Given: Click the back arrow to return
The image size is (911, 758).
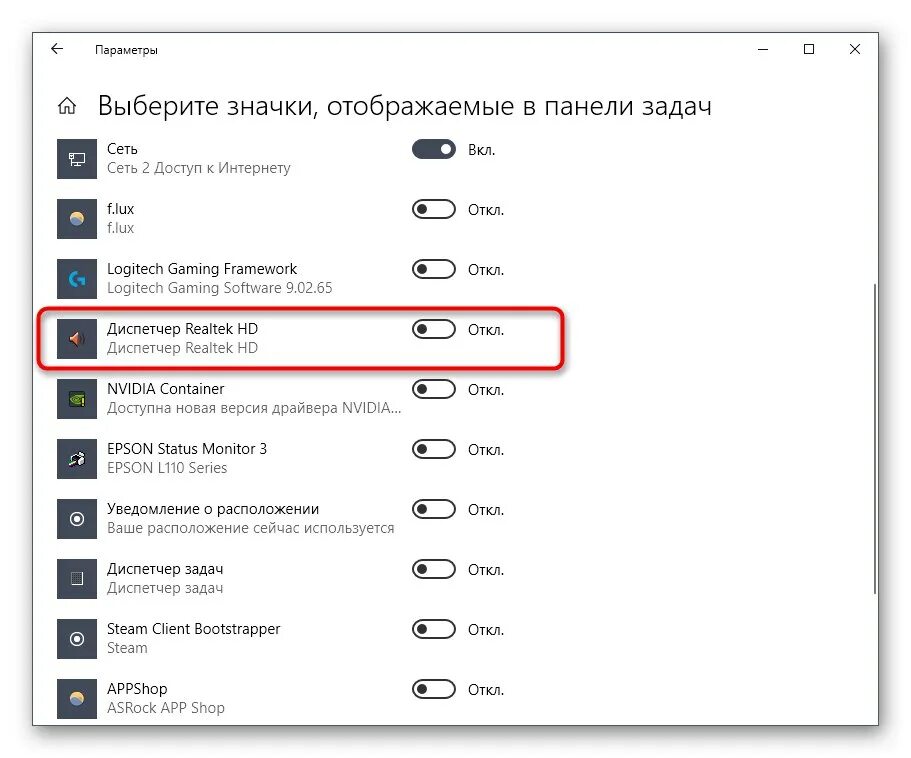Looking at the screenshot, I should [x=56, y=48].
